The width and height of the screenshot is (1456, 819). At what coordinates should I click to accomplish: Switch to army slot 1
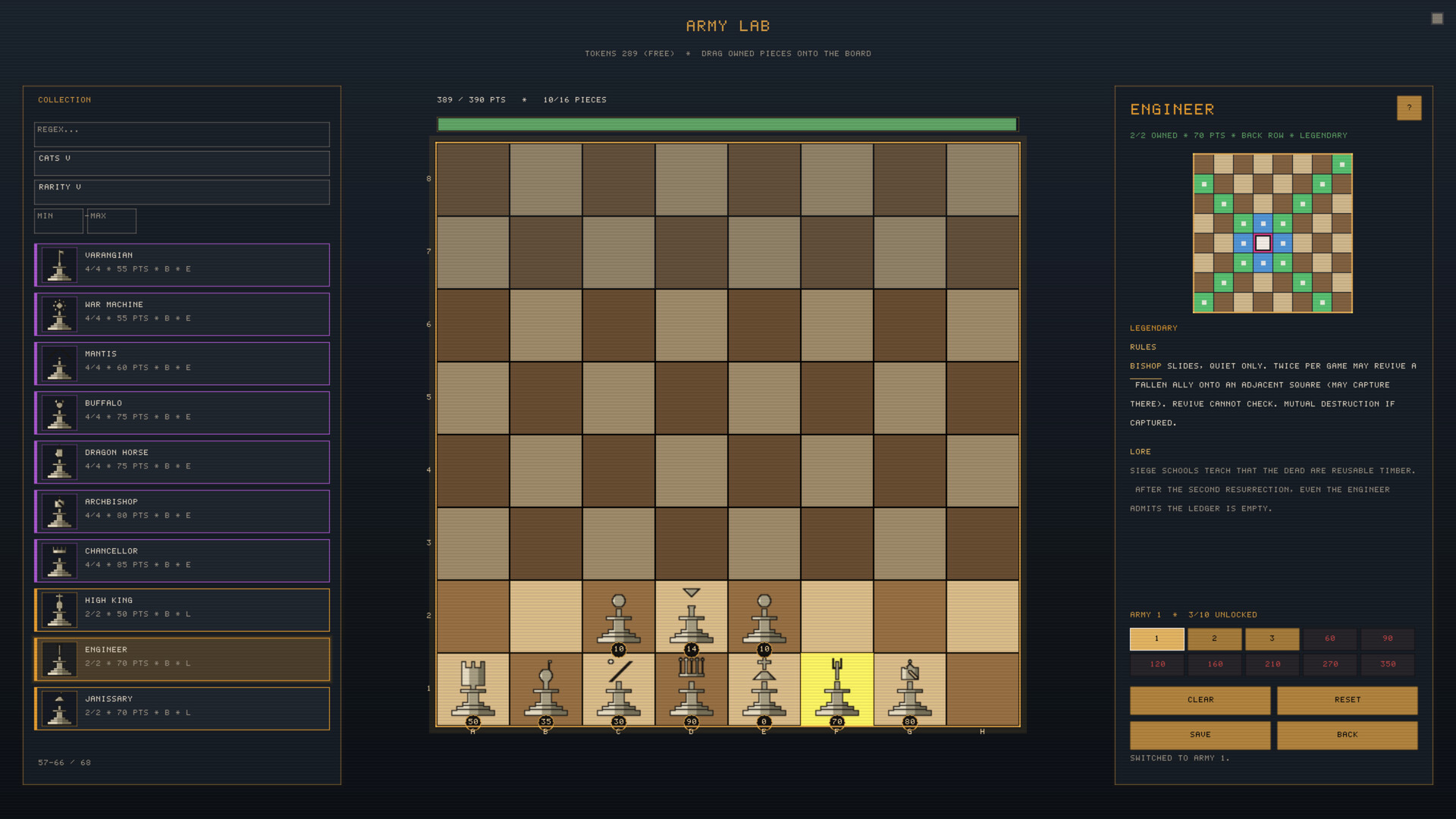click(1156, 639)
